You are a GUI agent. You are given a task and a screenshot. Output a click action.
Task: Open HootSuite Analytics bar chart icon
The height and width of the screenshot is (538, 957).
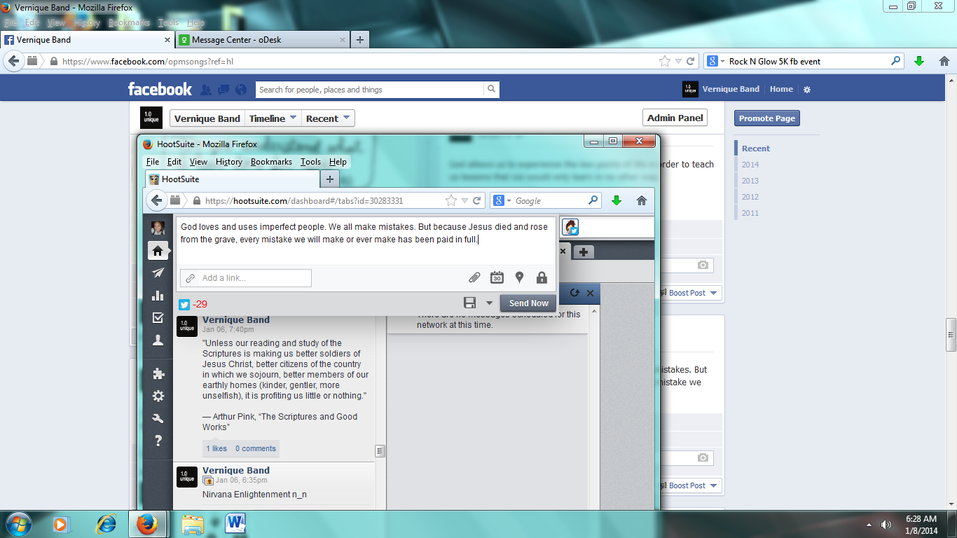click(157, 296)
